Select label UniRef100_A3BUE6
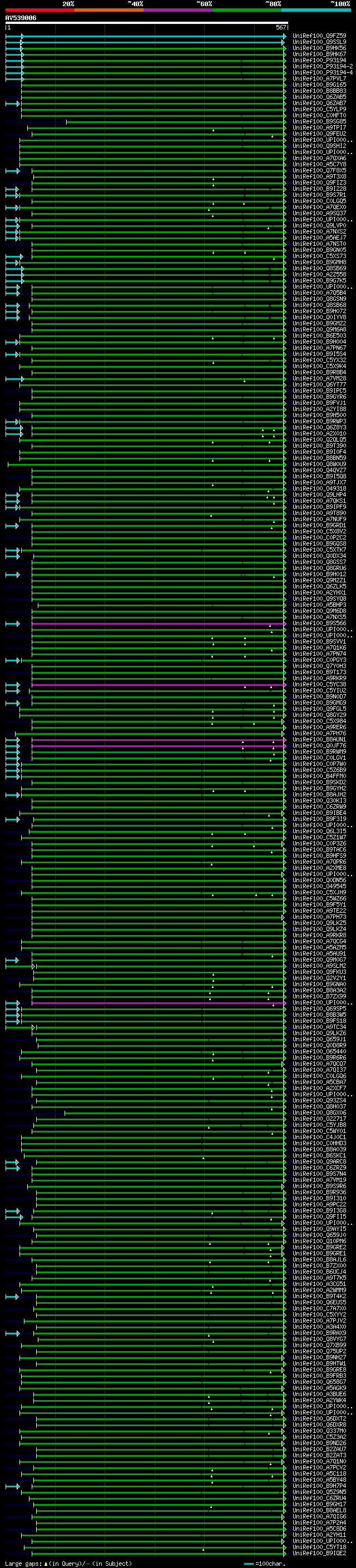 319,1394
